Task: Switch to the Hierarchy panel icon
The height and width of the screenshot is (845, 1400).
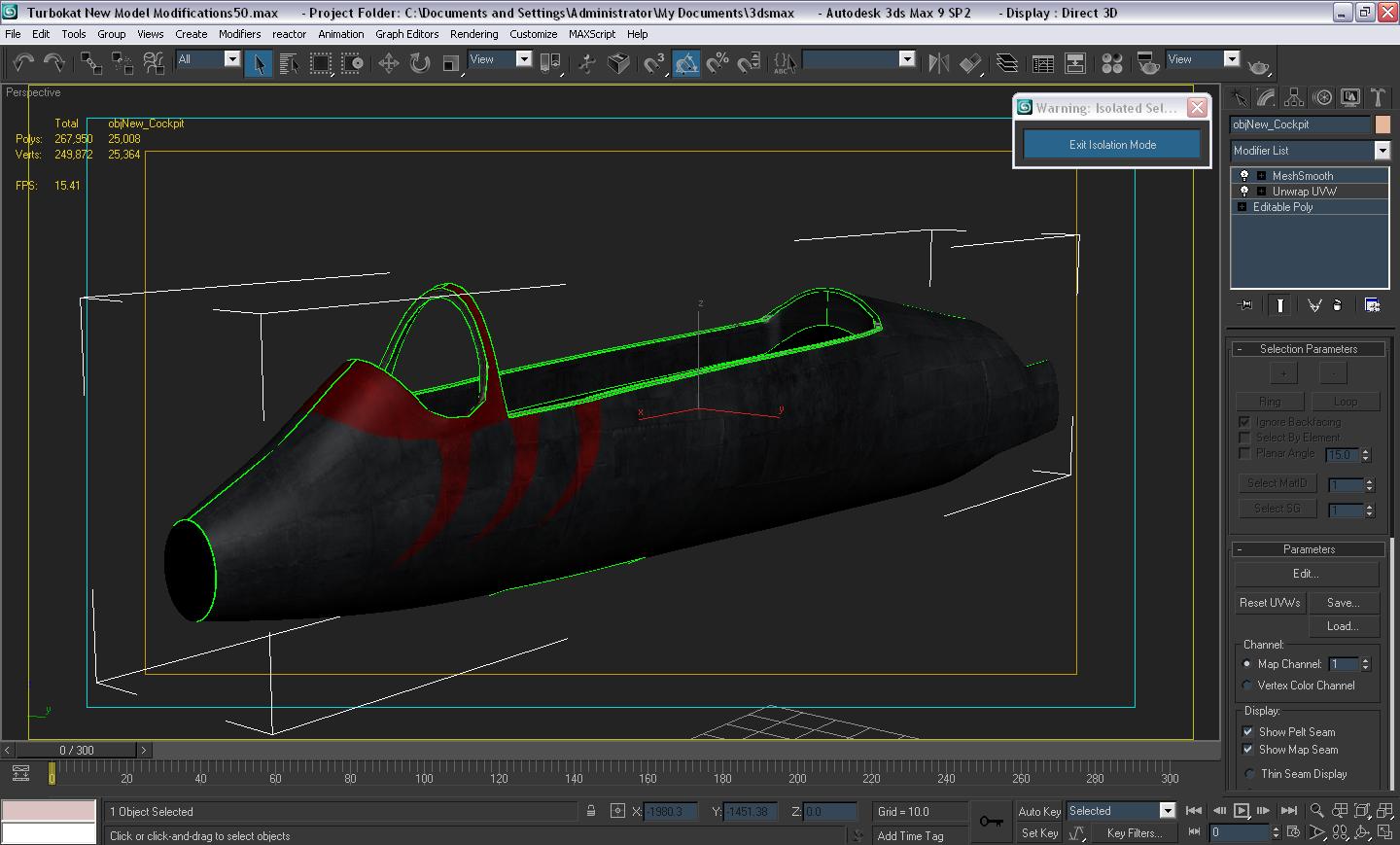Action: (x=1293, y=97)
